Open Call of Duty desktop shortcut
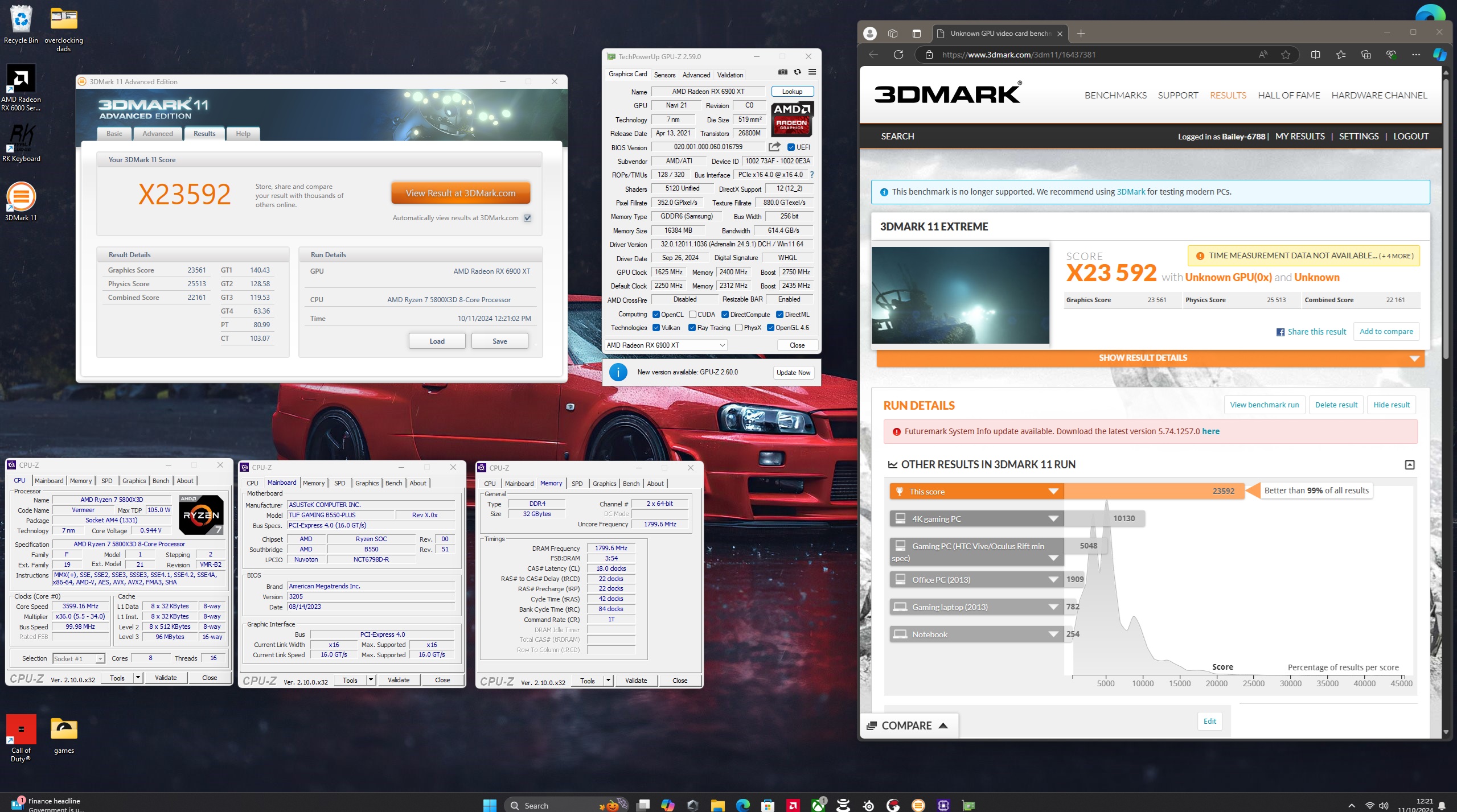 click(x=21, y=738)
